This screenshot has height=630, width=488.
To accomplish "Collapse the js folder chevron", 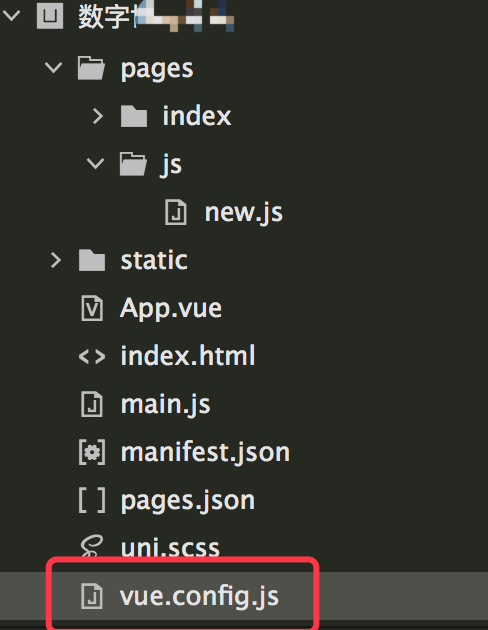I will pos(96,163).
